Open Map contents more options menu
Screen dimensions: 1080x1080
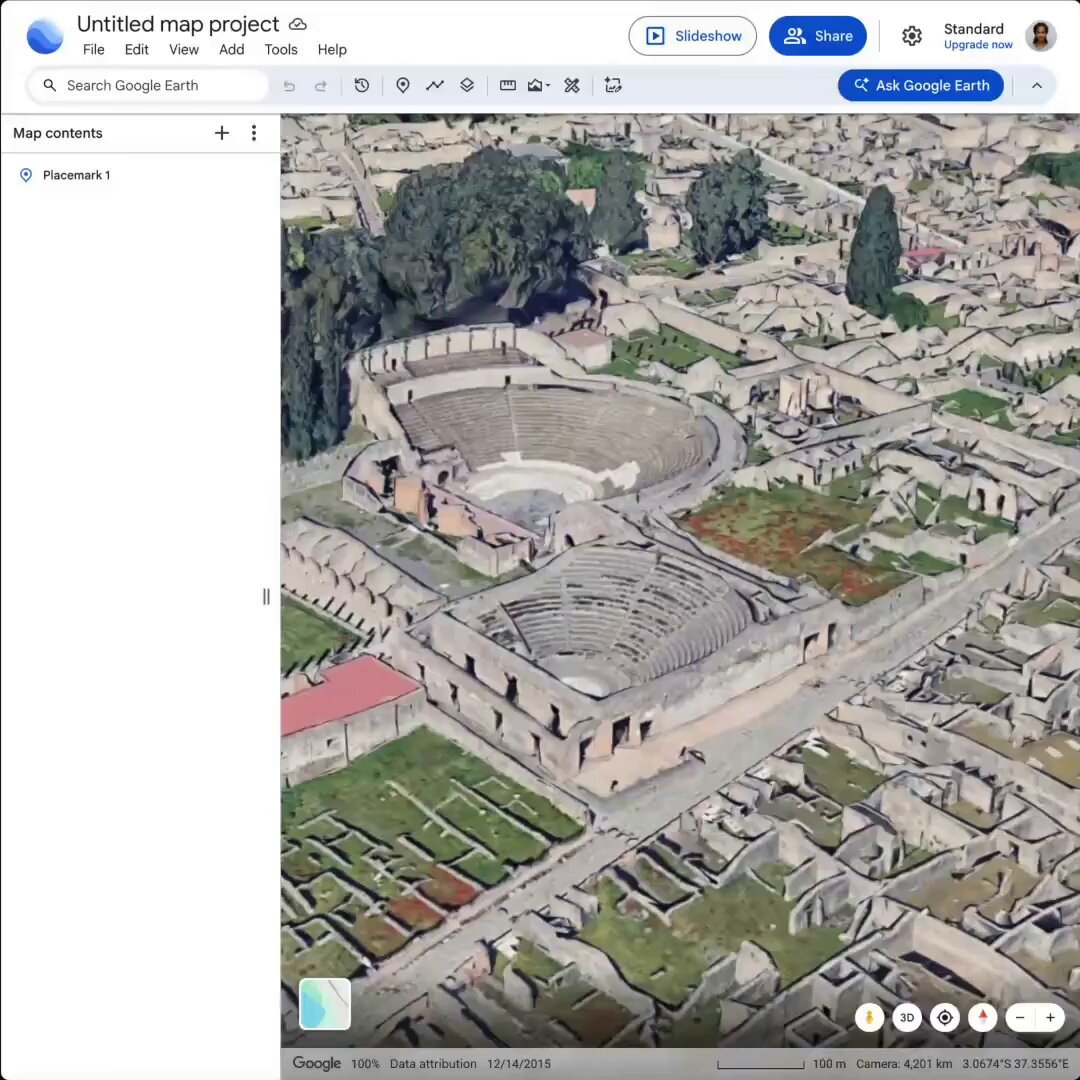(254, 133)
